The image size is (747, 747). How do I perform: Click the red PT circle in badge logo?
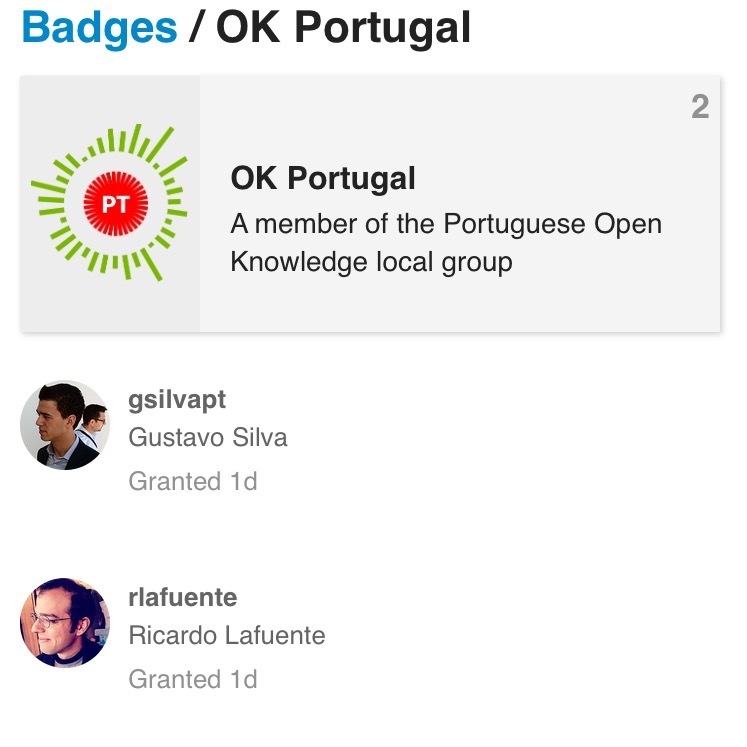point(116,204)
